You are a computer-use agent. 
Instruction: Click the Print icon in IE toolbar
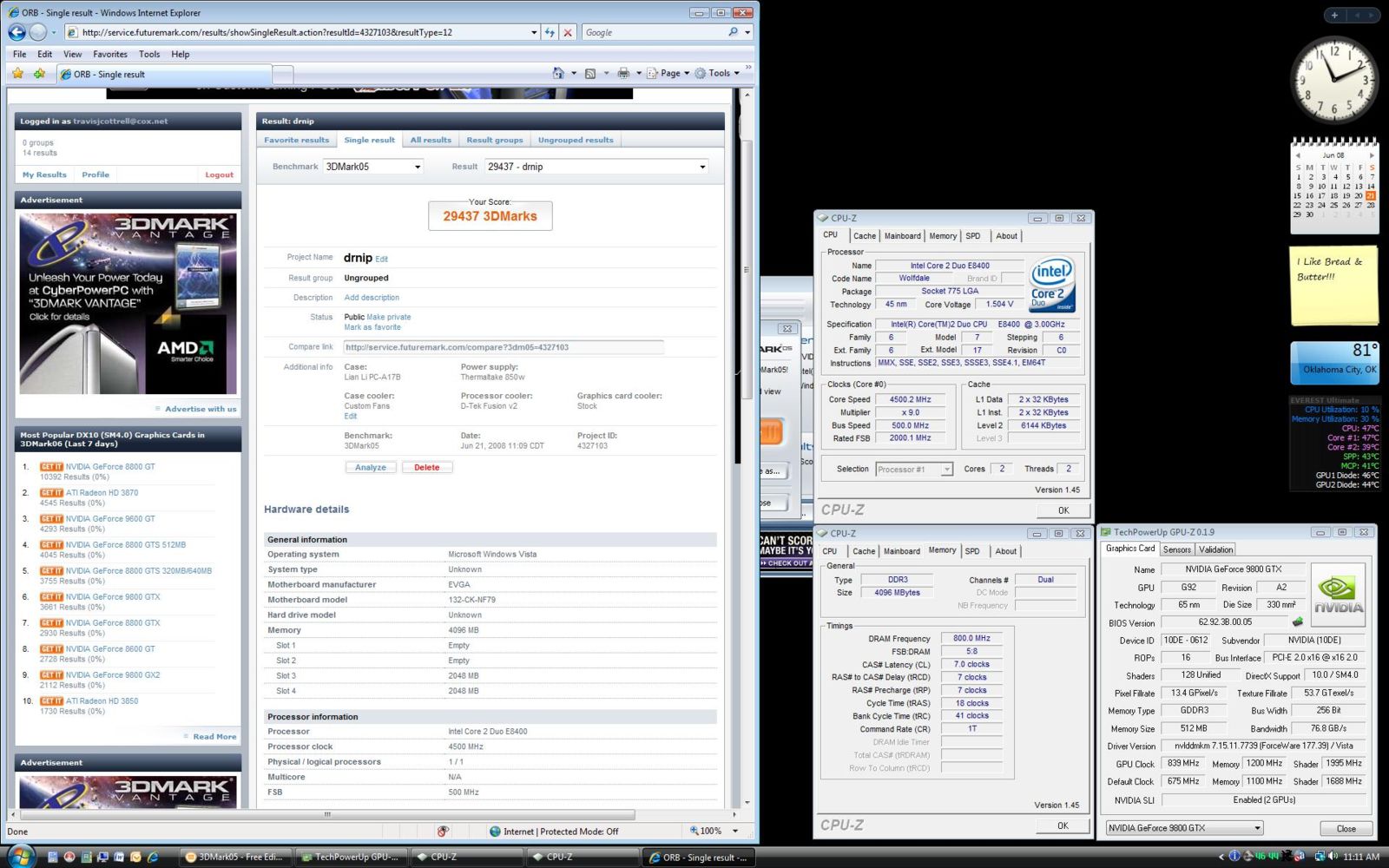623,73
